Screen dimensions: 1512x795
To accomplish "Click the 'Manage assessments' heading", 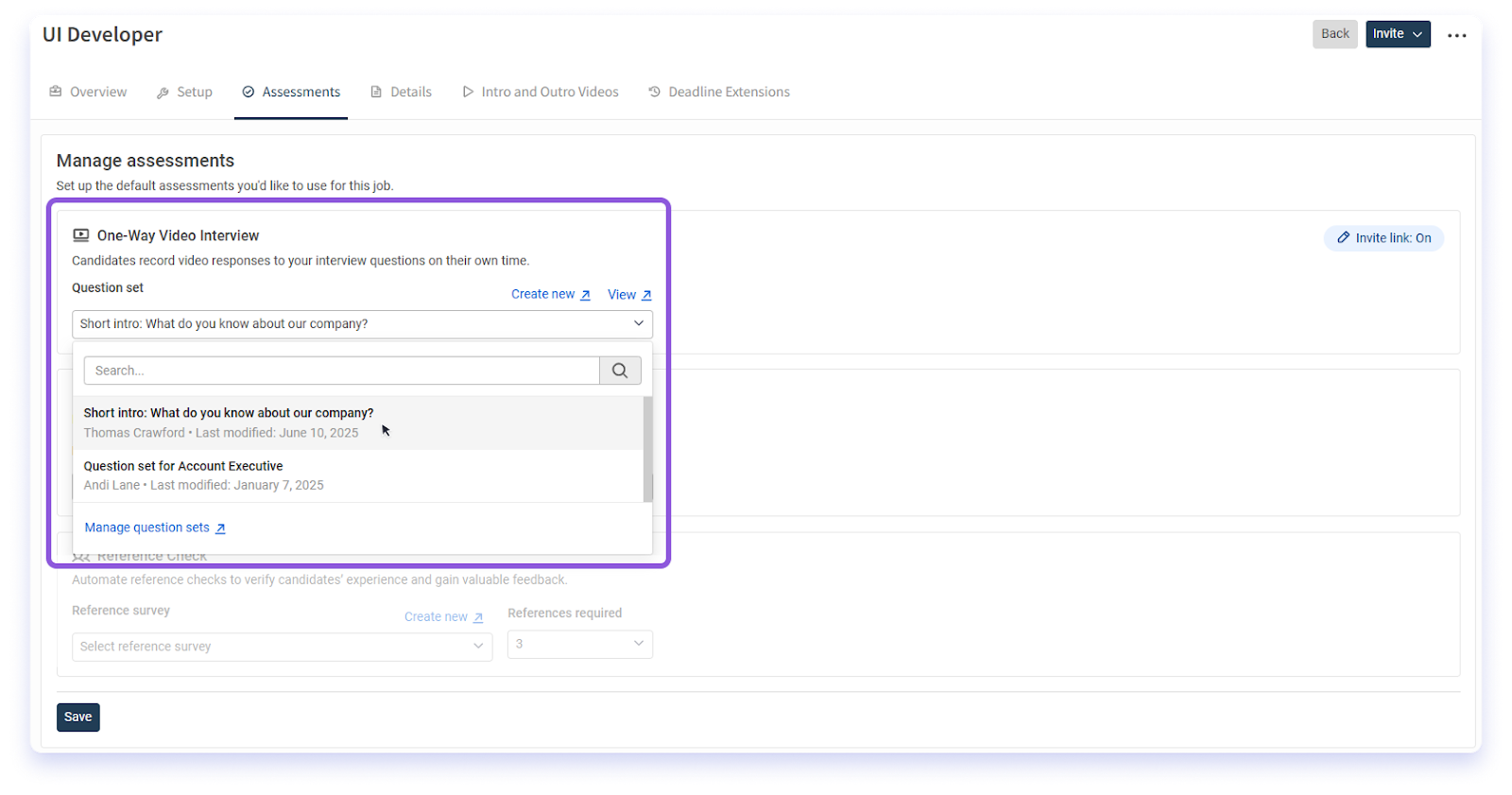I will pos(146,161).
